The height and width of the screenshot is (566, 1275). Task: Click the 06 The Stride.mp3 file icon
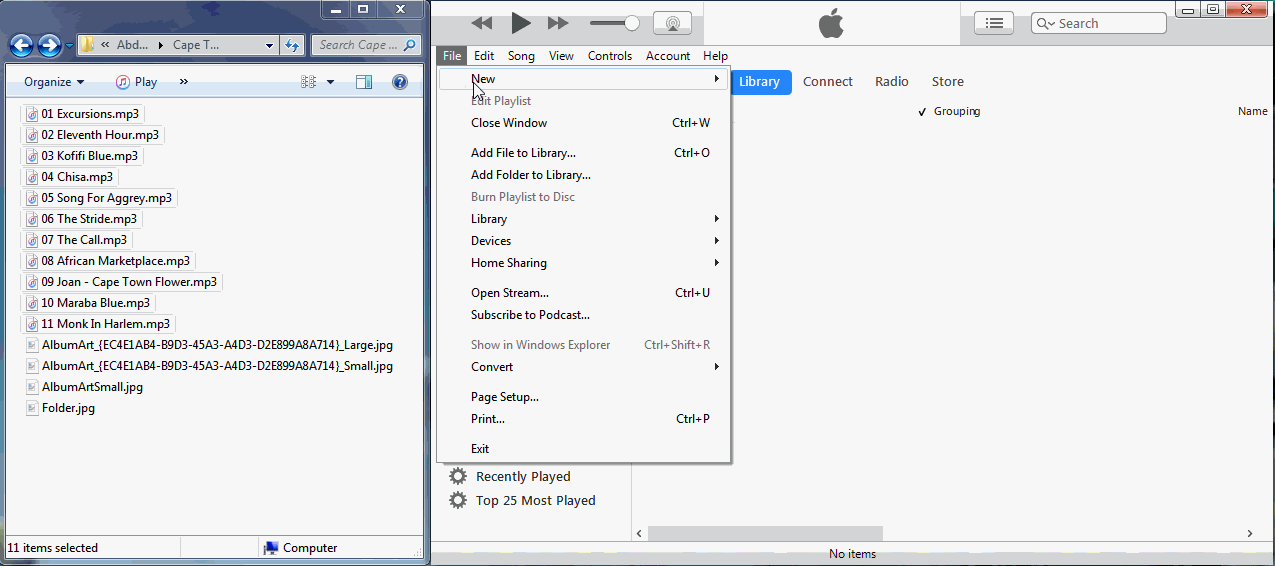click(x=32, y=219)
